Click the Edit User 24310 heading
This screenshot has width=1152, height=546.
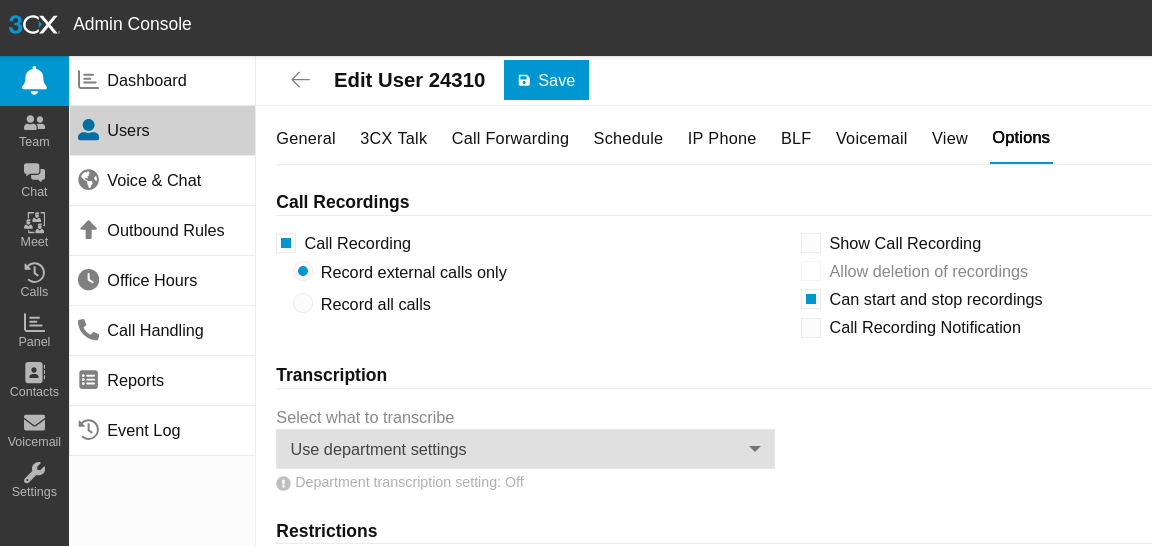point(409,80)
